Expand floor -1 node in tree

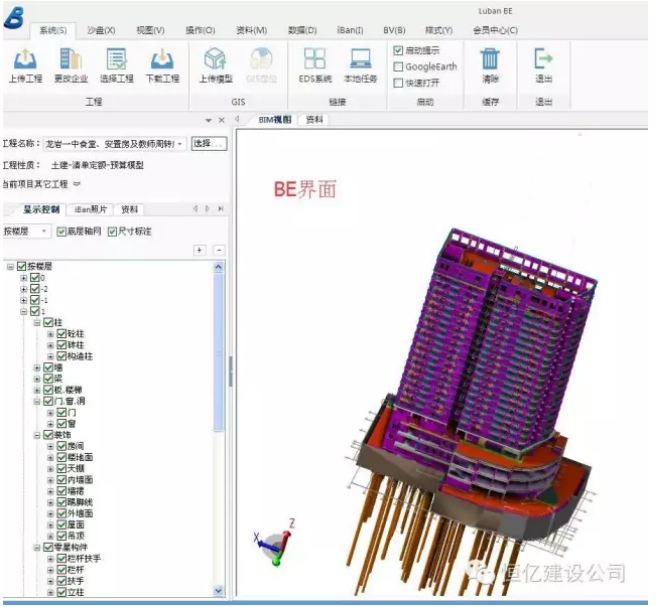[x=24, y=300]
